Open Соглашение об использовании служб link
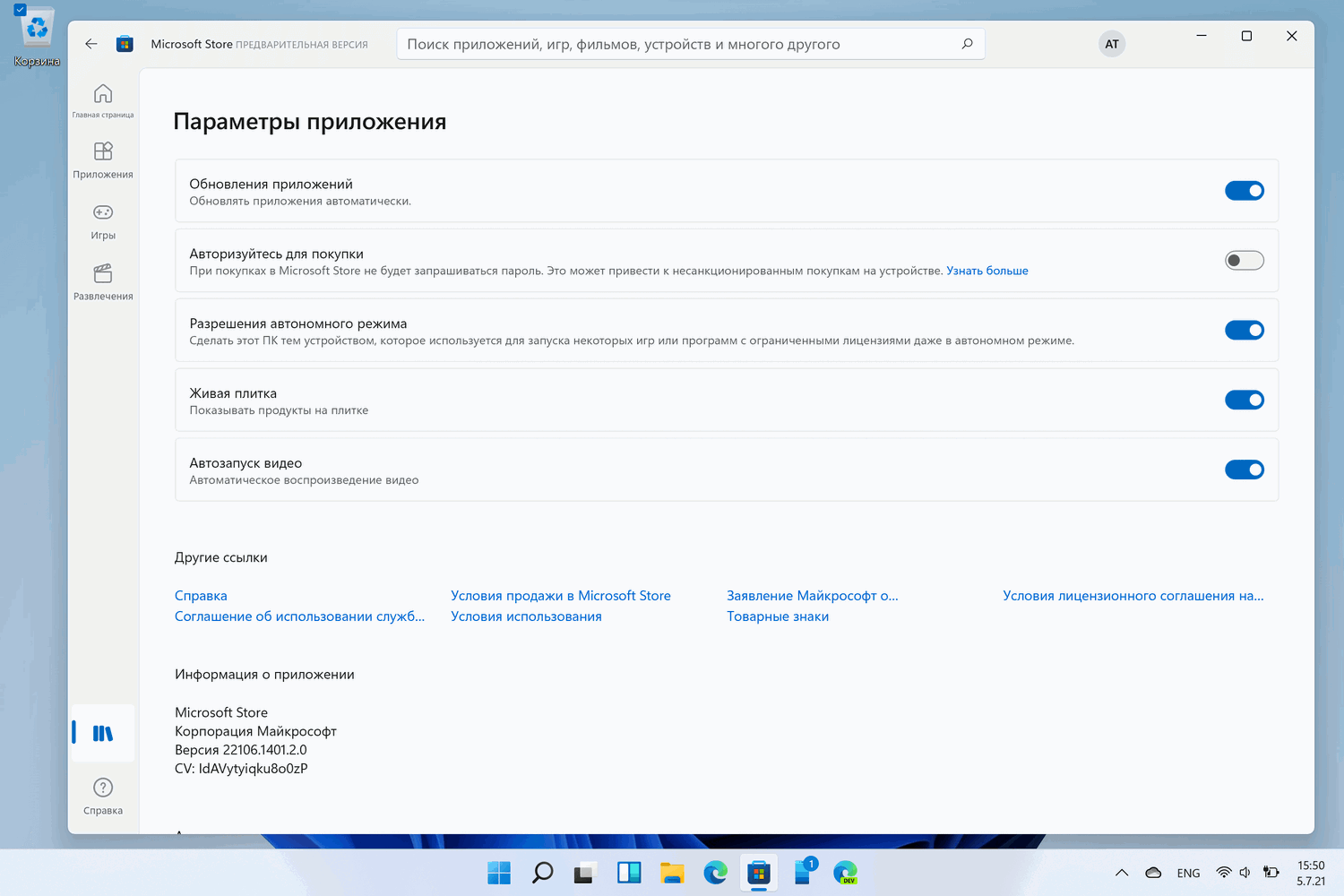Viewport: 1344px width, 896px height. click(x=299, y=616)
